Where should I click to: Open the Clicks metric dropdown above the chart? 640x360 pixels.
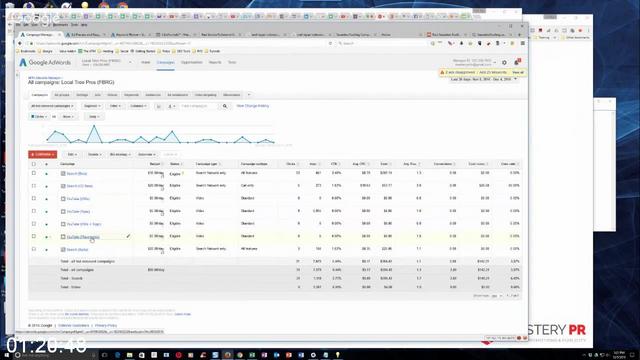click(39, 117)
